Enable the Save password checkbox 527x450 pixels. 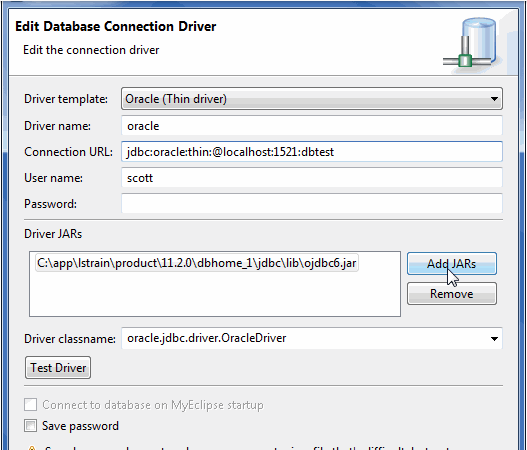(30, 426)
